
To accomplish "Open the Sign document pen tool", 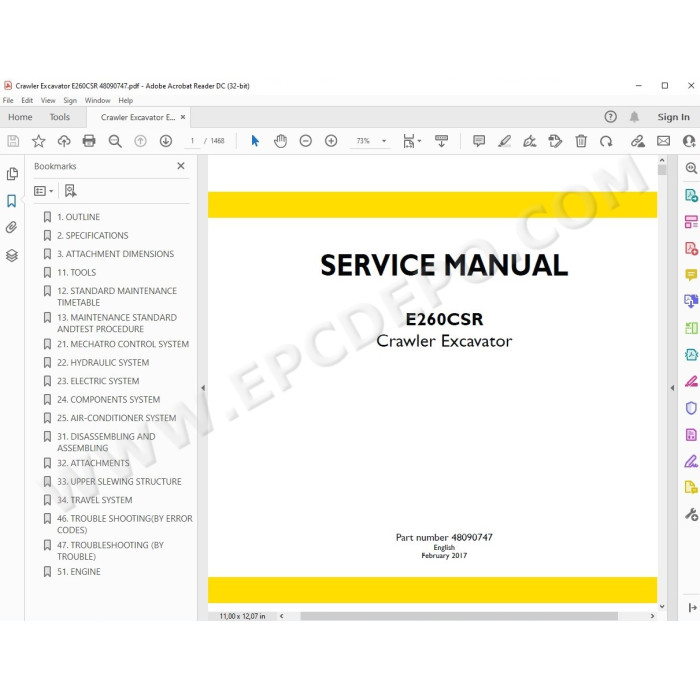I will click(x=529, y=141).
